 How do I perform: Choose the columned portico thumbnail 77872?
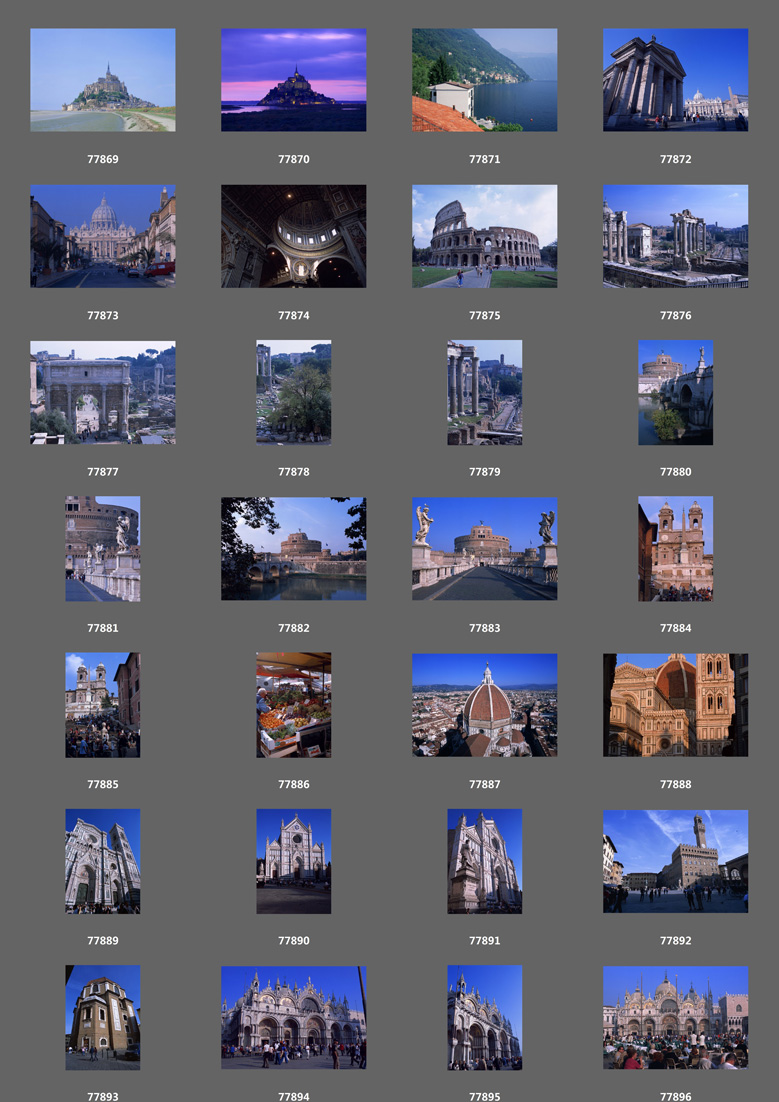pos(676,80)
